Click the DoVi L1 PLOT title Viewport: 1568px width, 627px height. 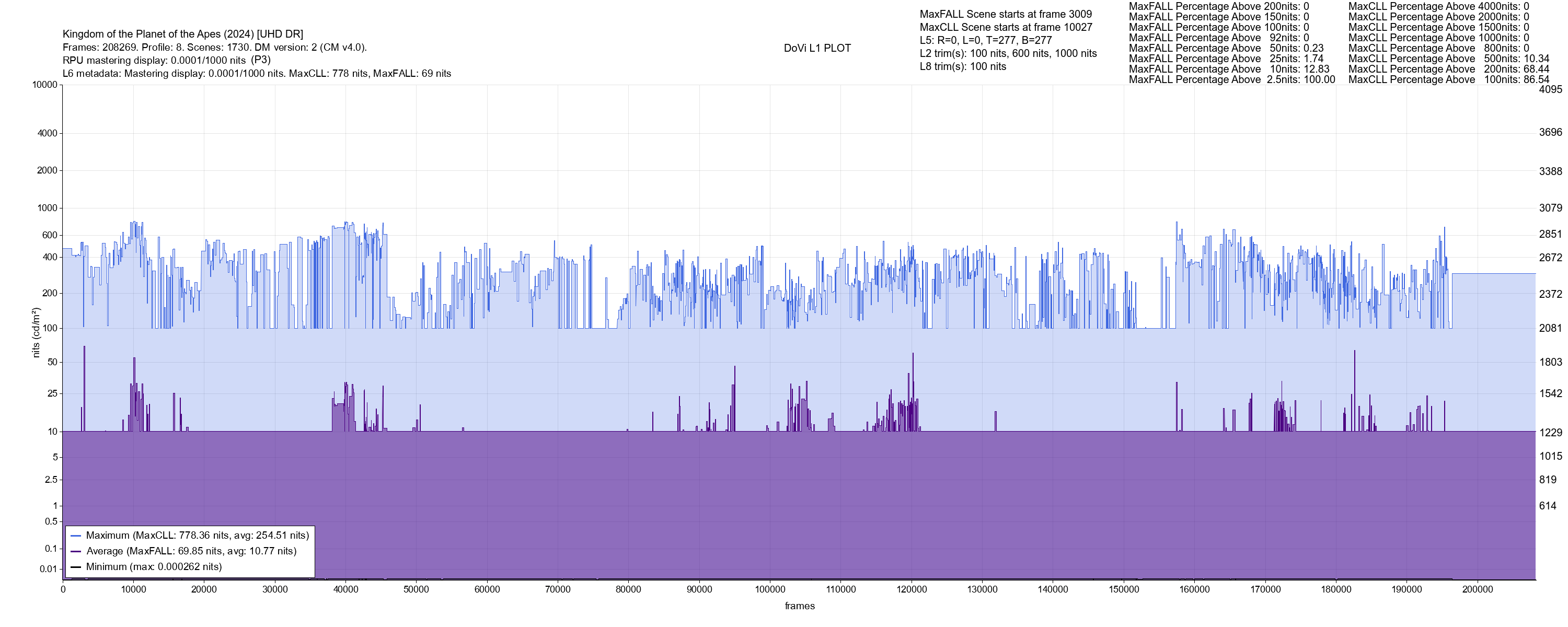click(817, 48)
